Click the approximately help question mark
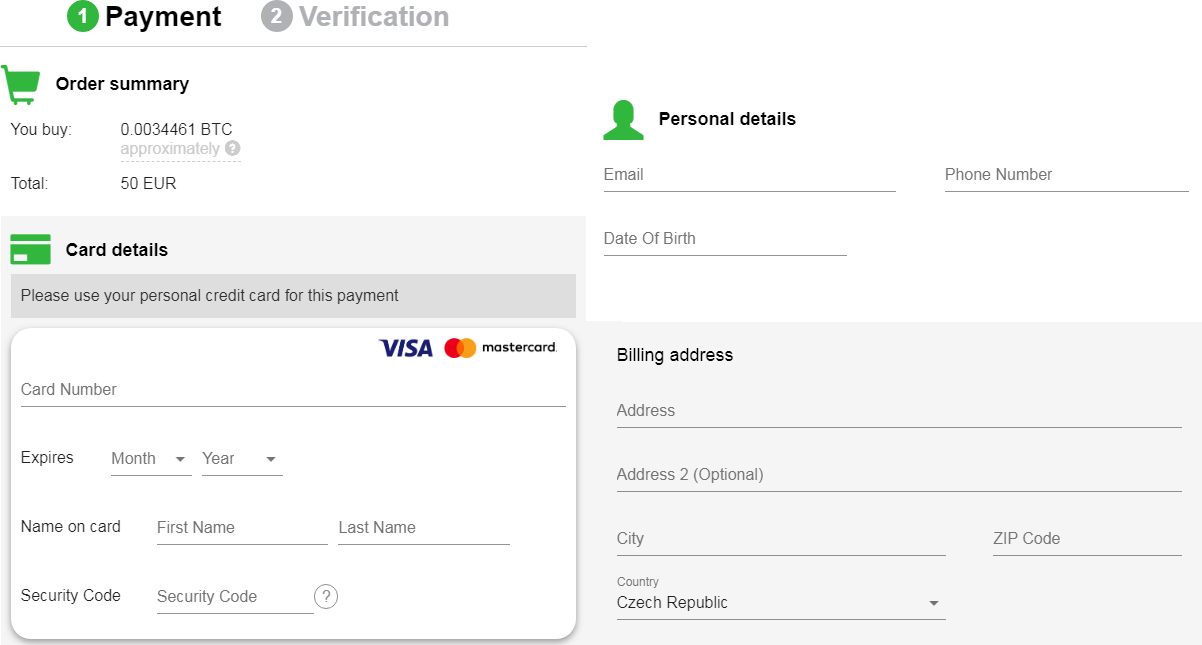Image resolution: width=1202 pixels, height=645 pixels. 233,149
